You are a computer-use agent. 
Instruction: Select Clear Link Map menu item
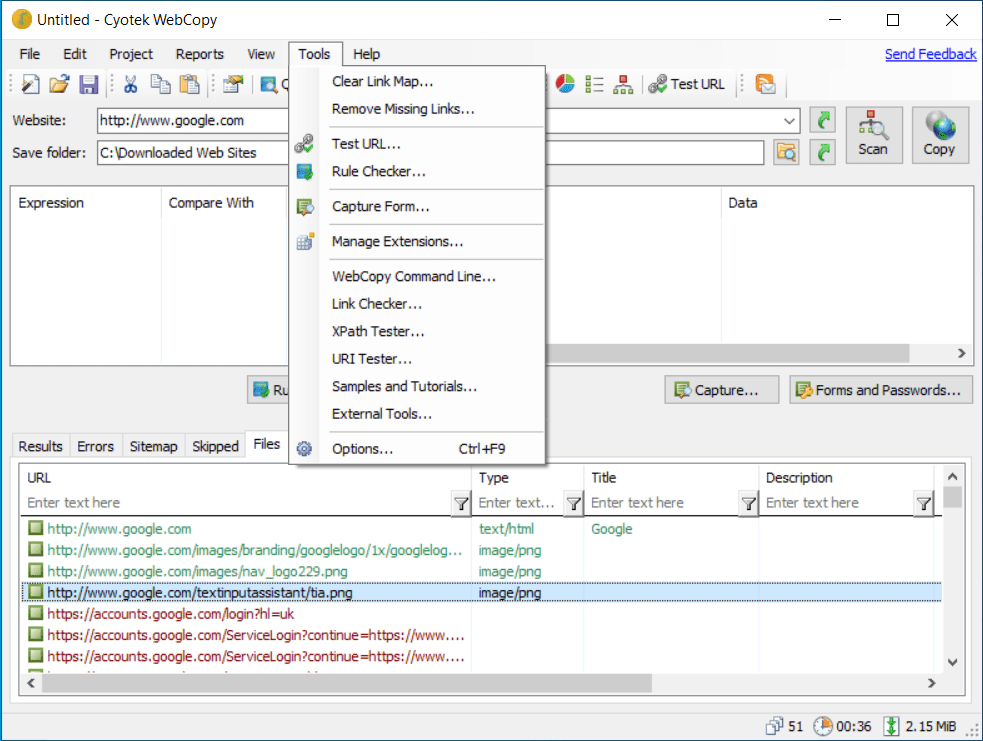tap(417, 81)
